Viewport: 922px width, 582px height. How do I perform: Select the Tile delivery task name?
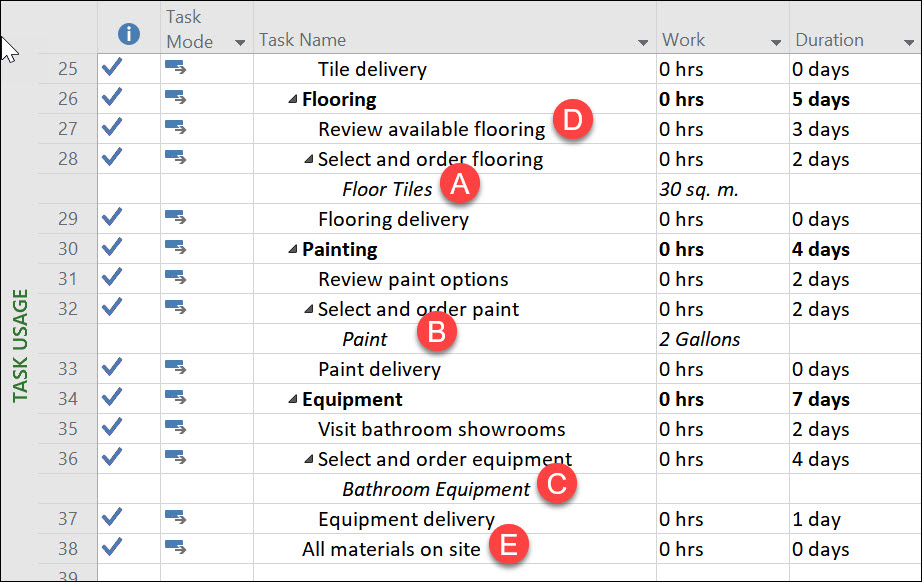(372, 69)
